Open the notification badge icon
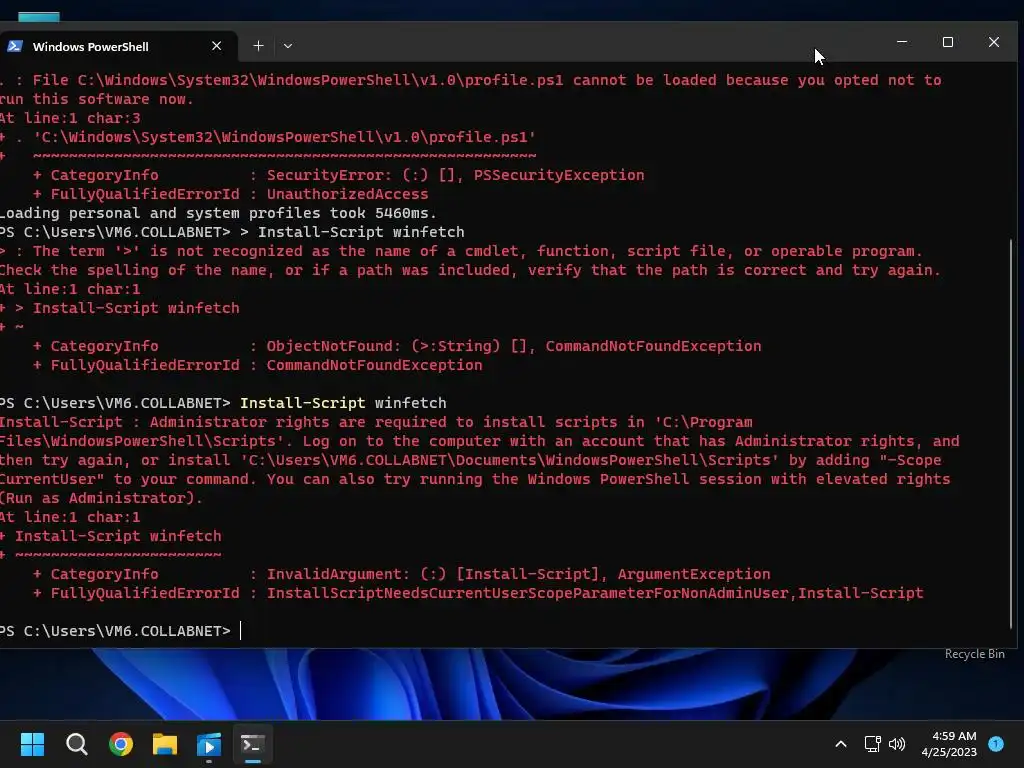The width and height of the screenshot is (1024, 768). [x=996, y=743]
